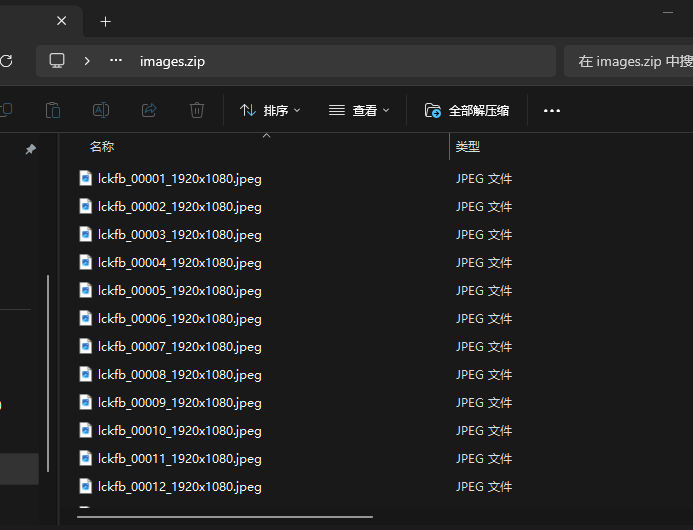
Task: Click the delete trash can icon
Action: pos(197,110)
